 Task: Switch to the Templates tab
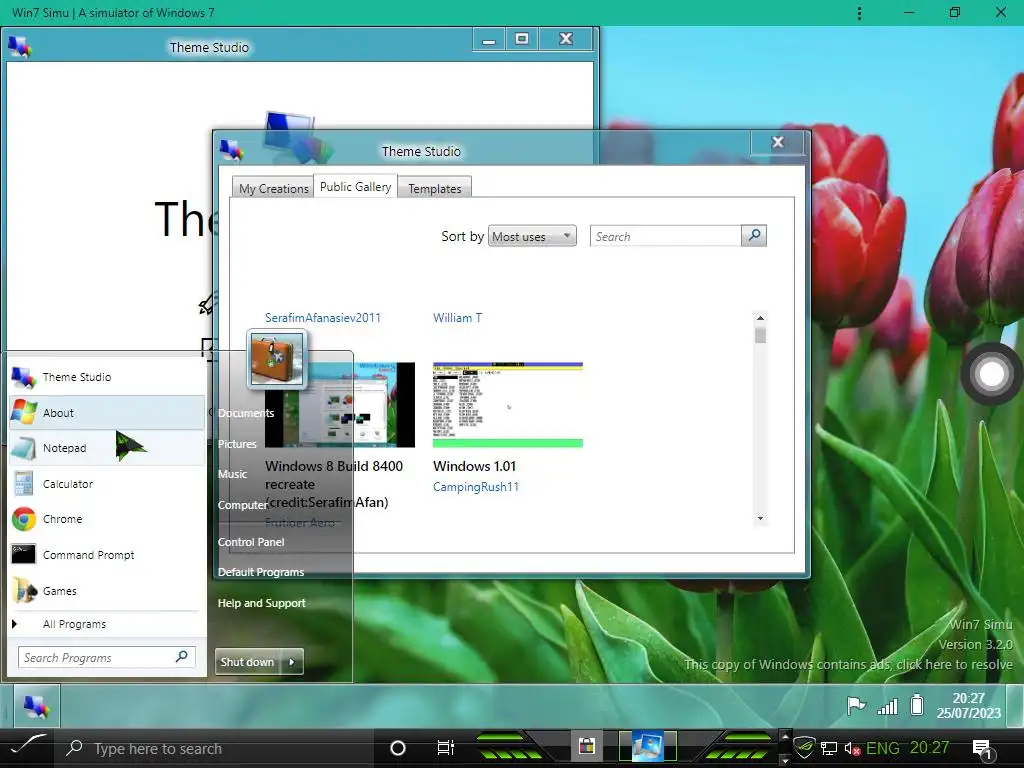(x=435, y=189)
